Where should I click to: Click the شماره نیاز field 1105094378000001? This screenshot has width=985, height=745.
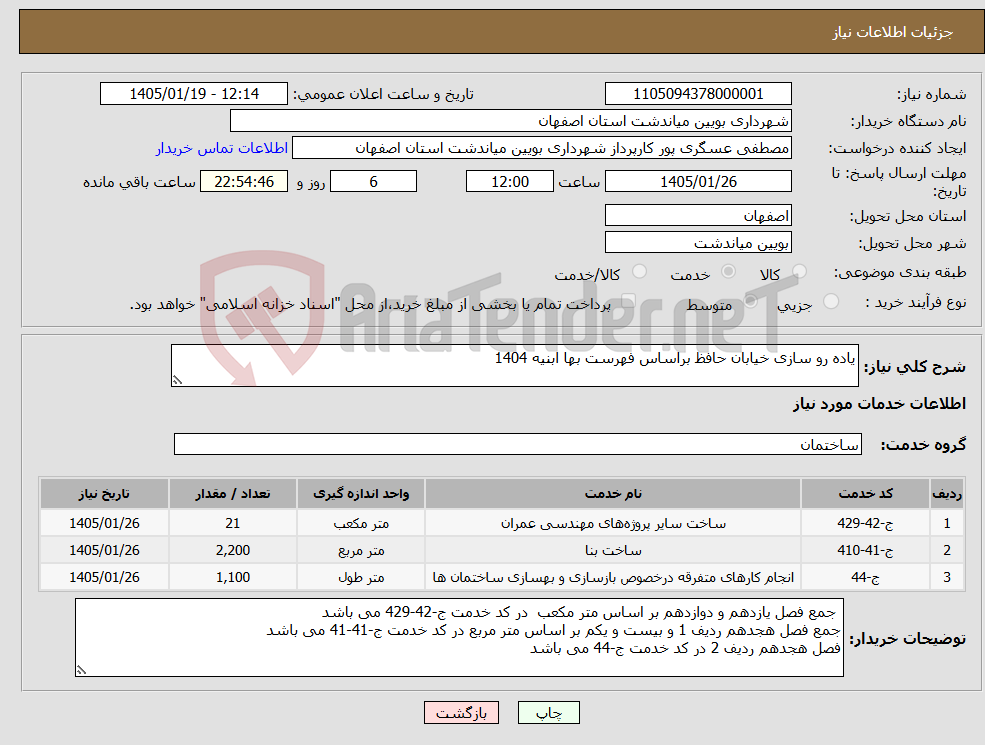pyautogui.click(x=698, y=94)
